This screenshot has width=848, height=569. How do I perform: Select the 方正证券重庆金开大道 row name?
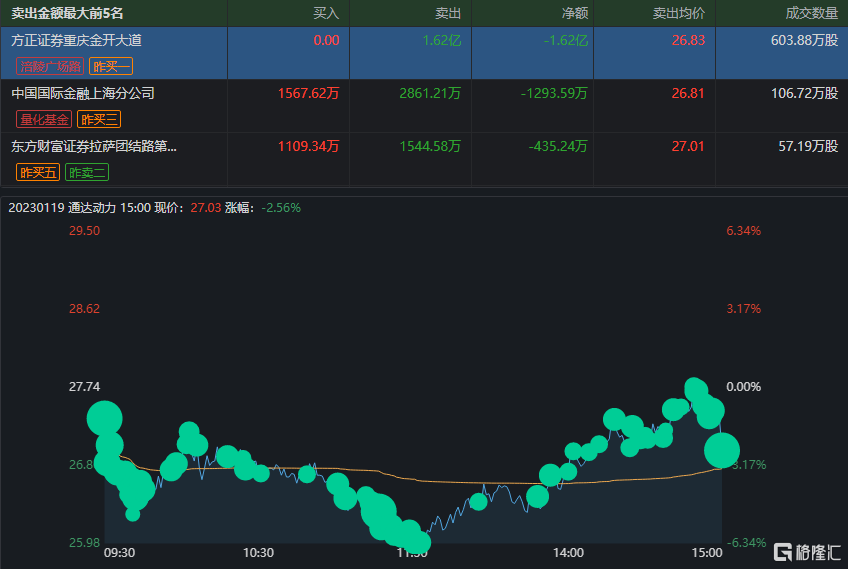tap(76, 41)
